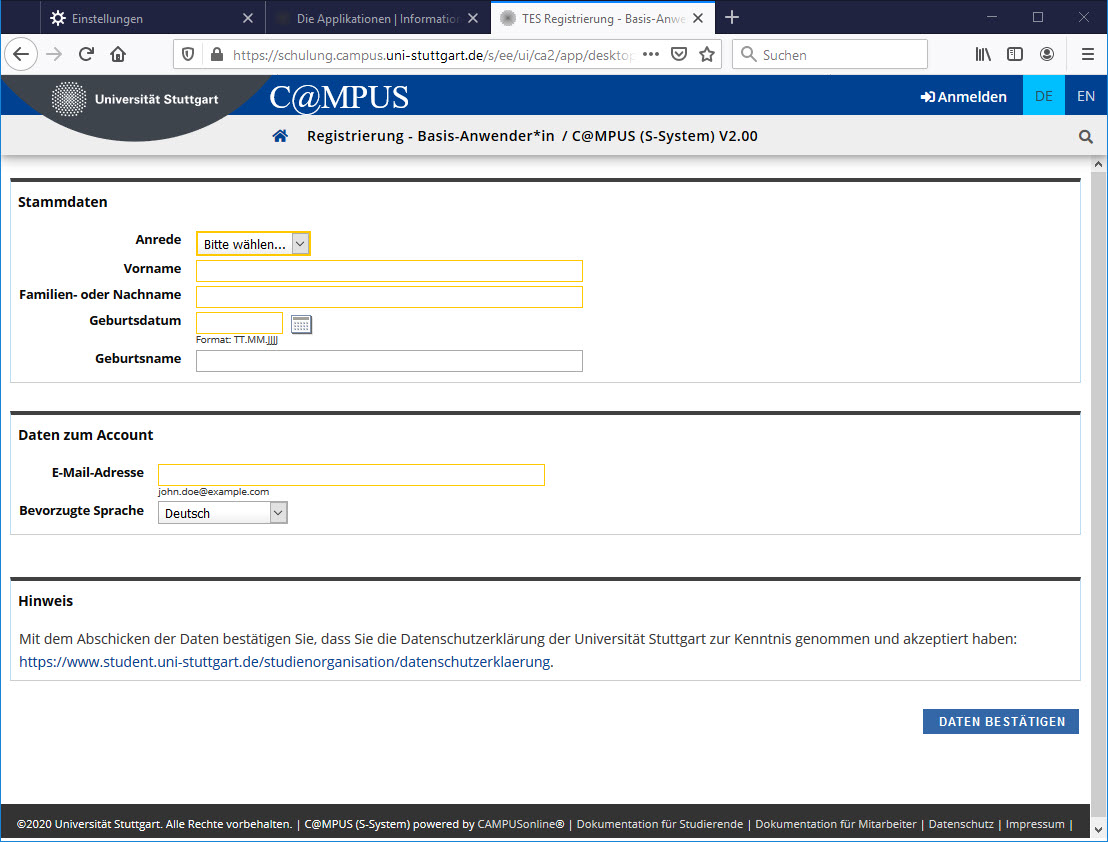Click page scrollbar down arrow
This screenshot has width=1108, height=842.
click(1098, 829)
